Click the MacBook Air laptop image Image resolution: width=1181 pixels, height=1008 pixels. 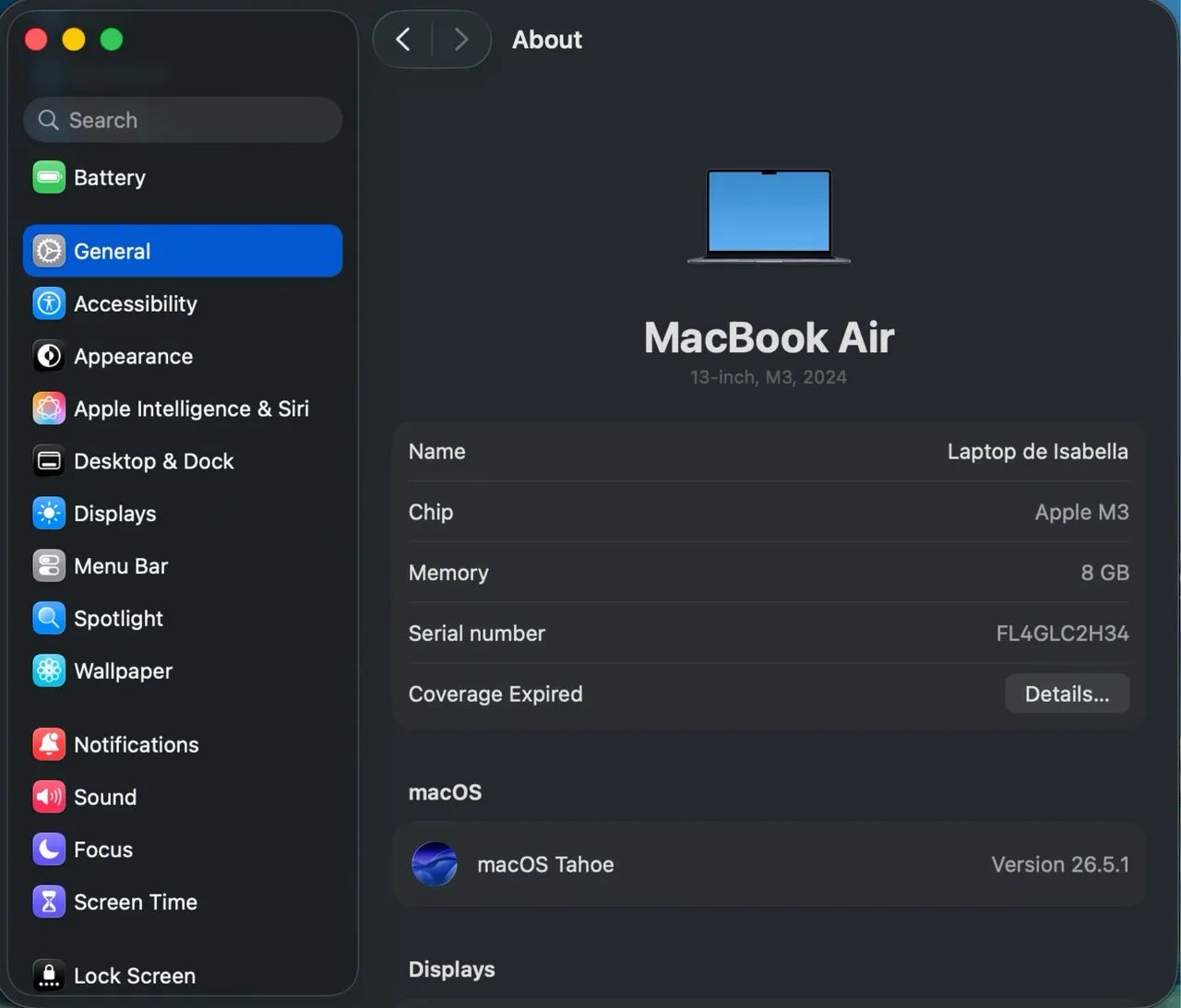(769, 217)
